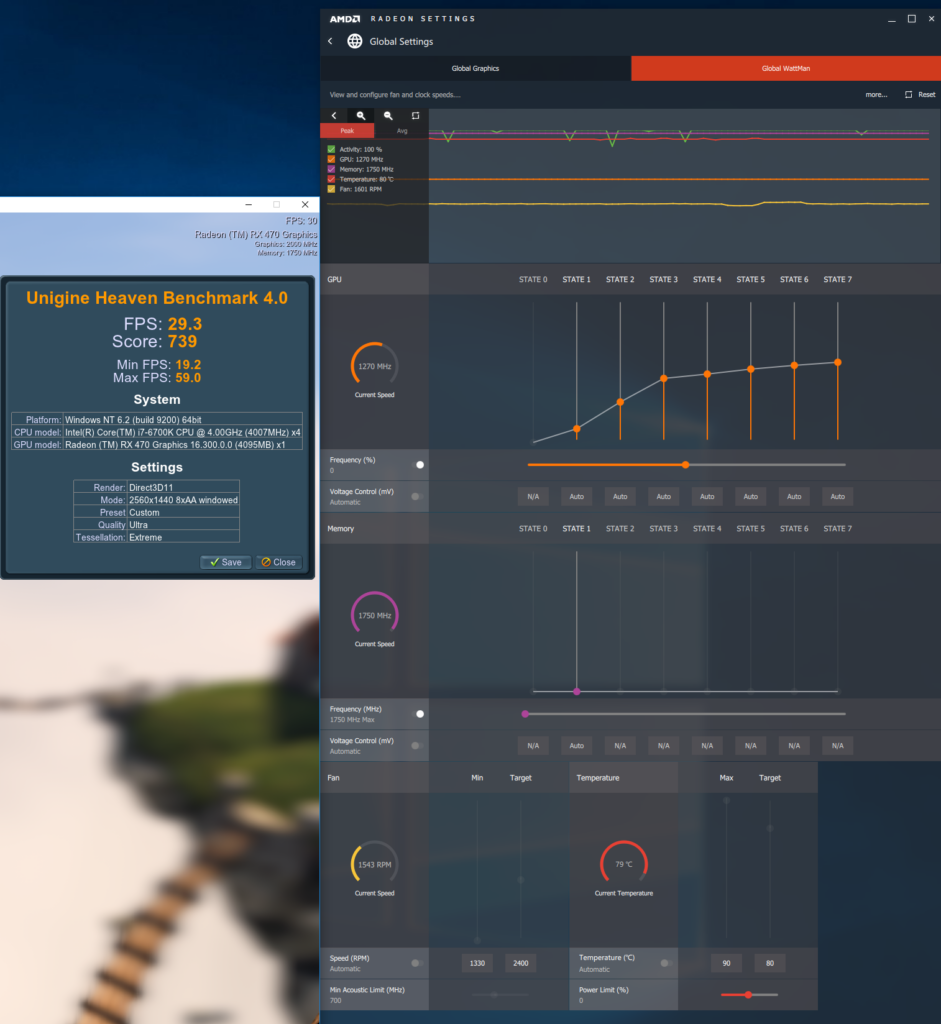Click the Tessellation "Extreme" value
This screenshot has height=1024, width=941.
pos(146,537)
